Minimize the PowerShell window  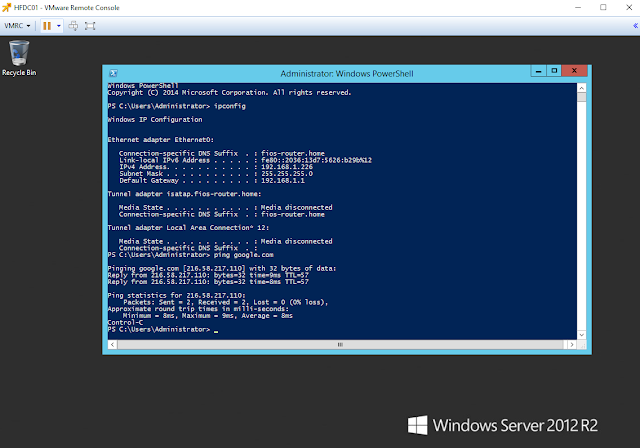click(x=538, y=71)
